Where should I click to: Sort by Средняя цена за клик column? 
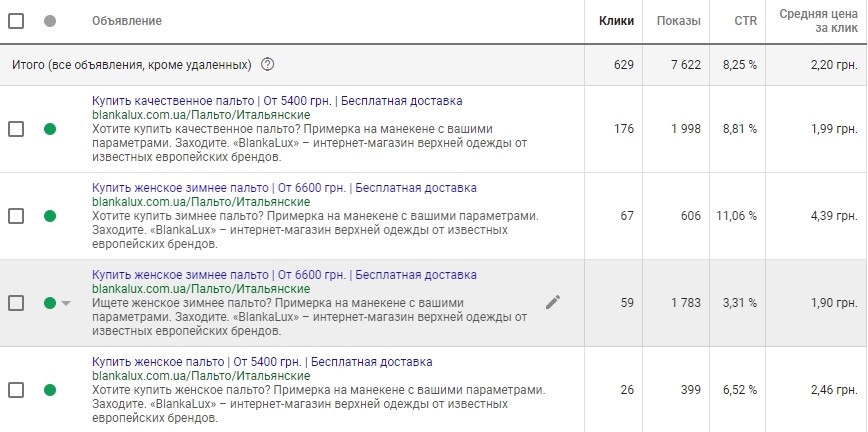pos(819,21)
